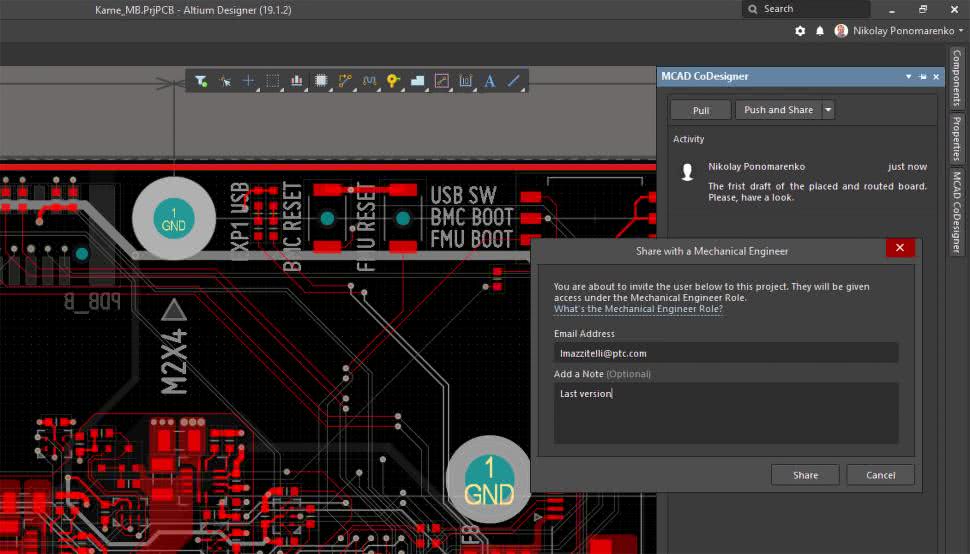Click the Share button in dialog
Viewport: 970px width, 554px height.
[x=805, y=475]
